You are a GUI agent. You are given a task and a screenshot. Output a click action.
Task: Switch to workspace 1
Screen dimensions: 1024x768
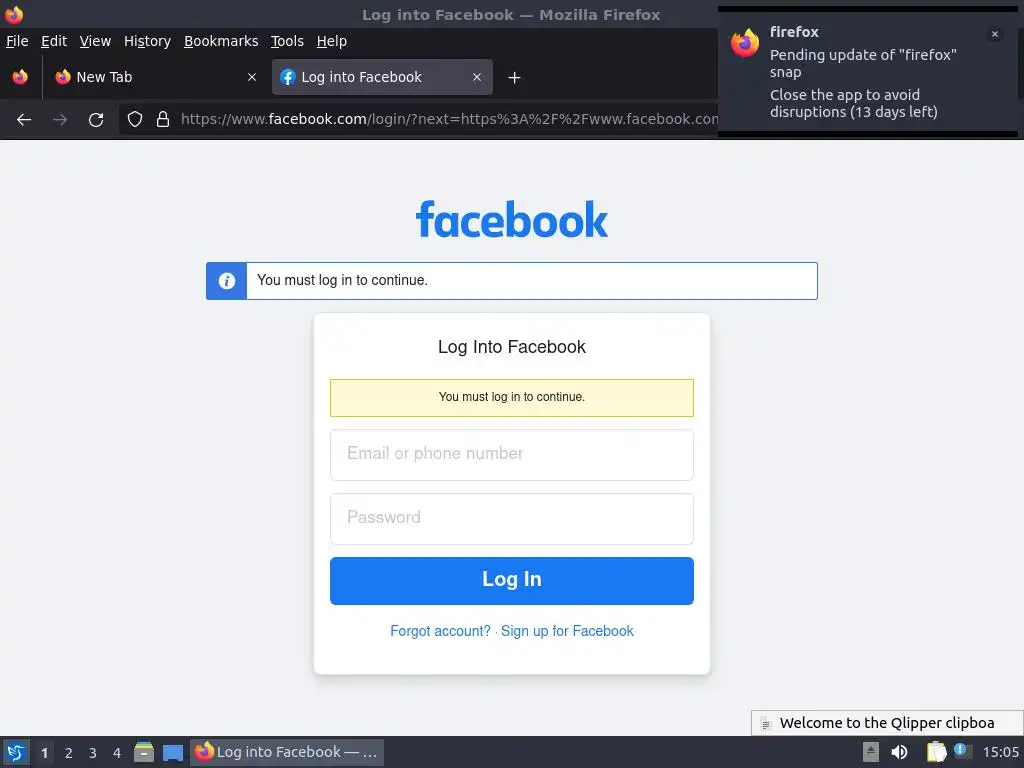44,753
